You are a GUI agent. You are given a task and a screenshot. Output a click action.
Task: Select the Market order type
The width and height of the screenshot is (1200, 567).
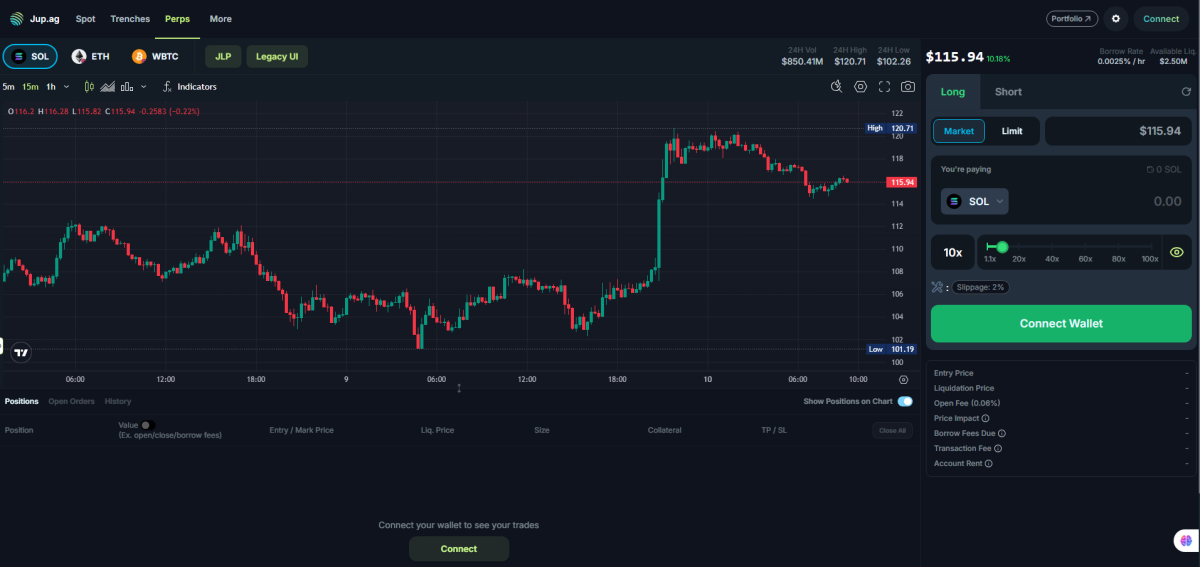tap(959, 131)
